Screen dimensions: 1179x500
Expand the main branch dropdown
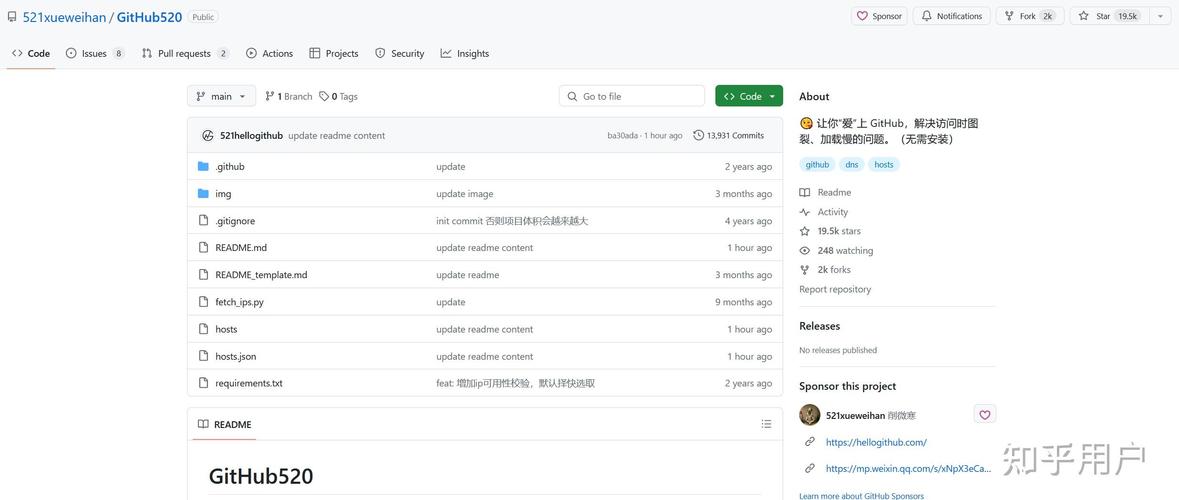[221, 96]
